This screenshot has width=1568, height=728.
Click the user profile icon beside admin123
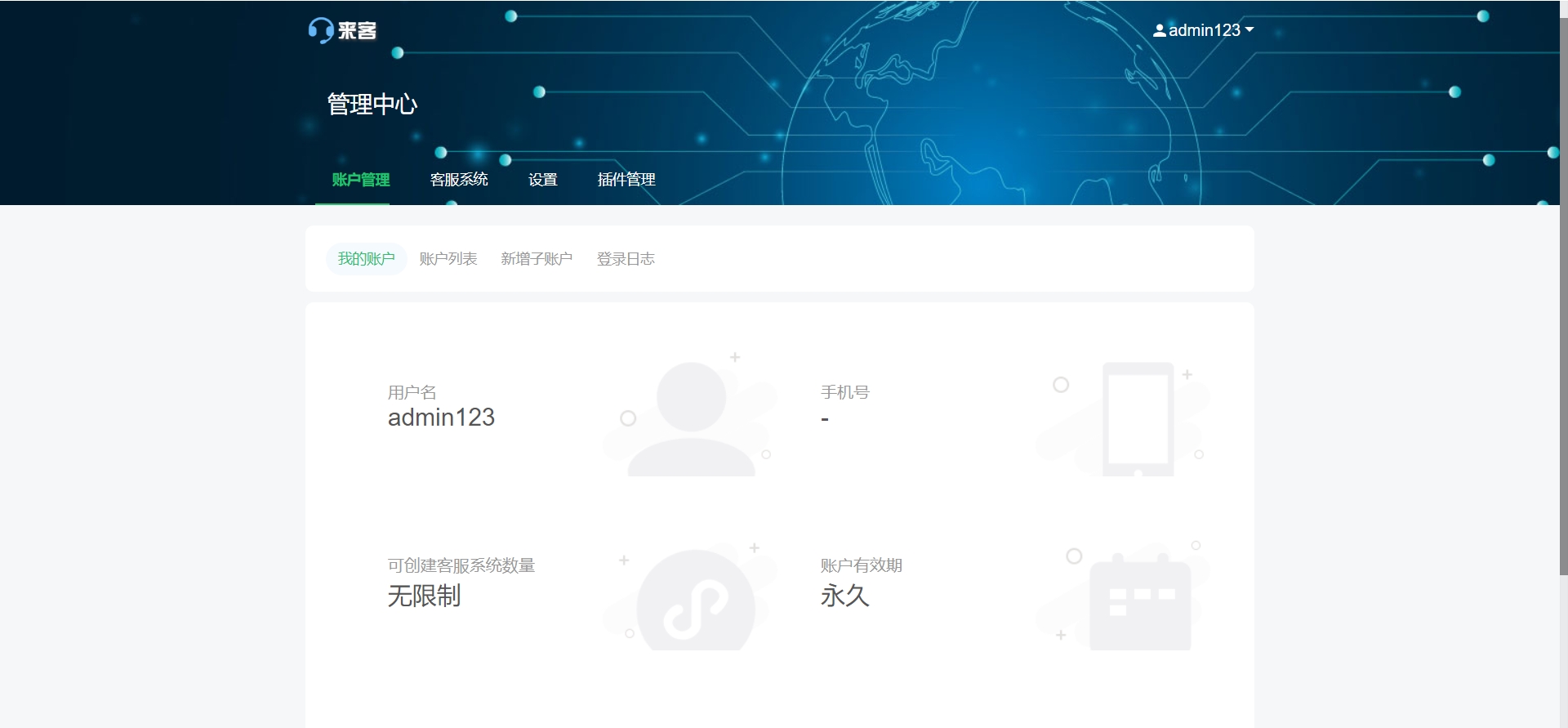tap(1159, 31)
